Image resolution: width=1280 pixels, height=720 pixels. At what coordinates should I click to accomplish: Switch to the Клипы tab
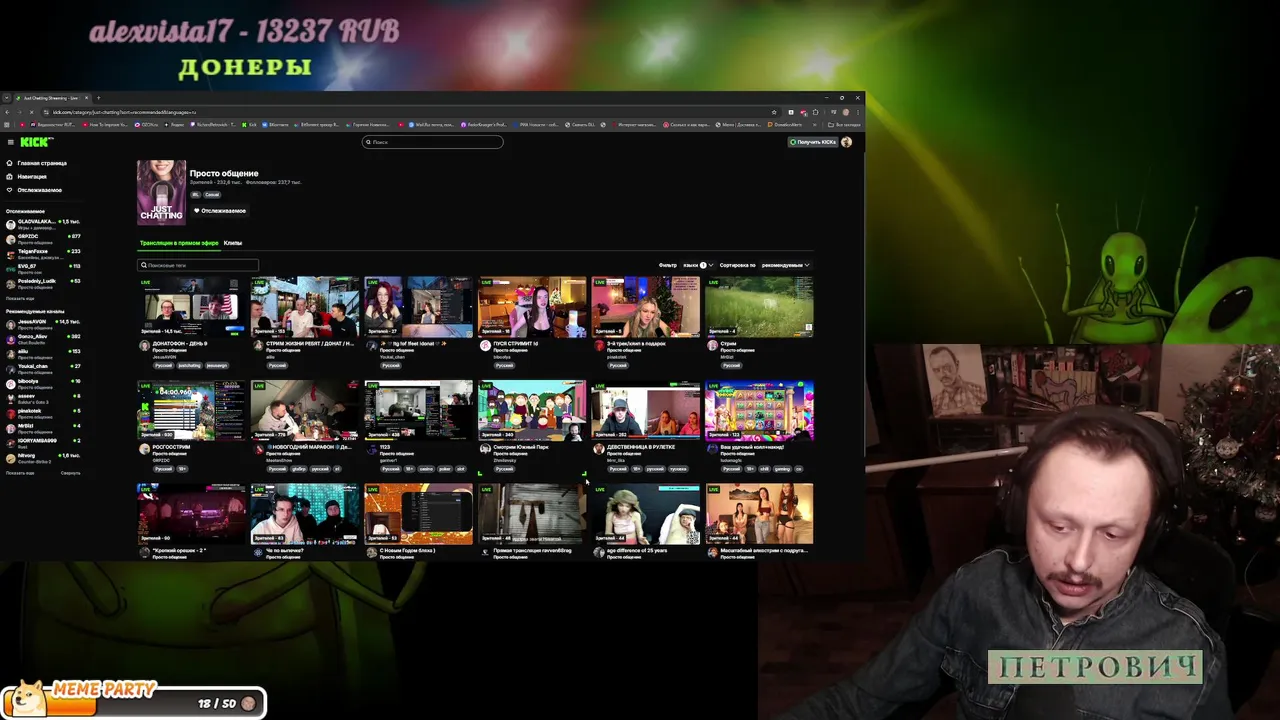tap(233, 243)
